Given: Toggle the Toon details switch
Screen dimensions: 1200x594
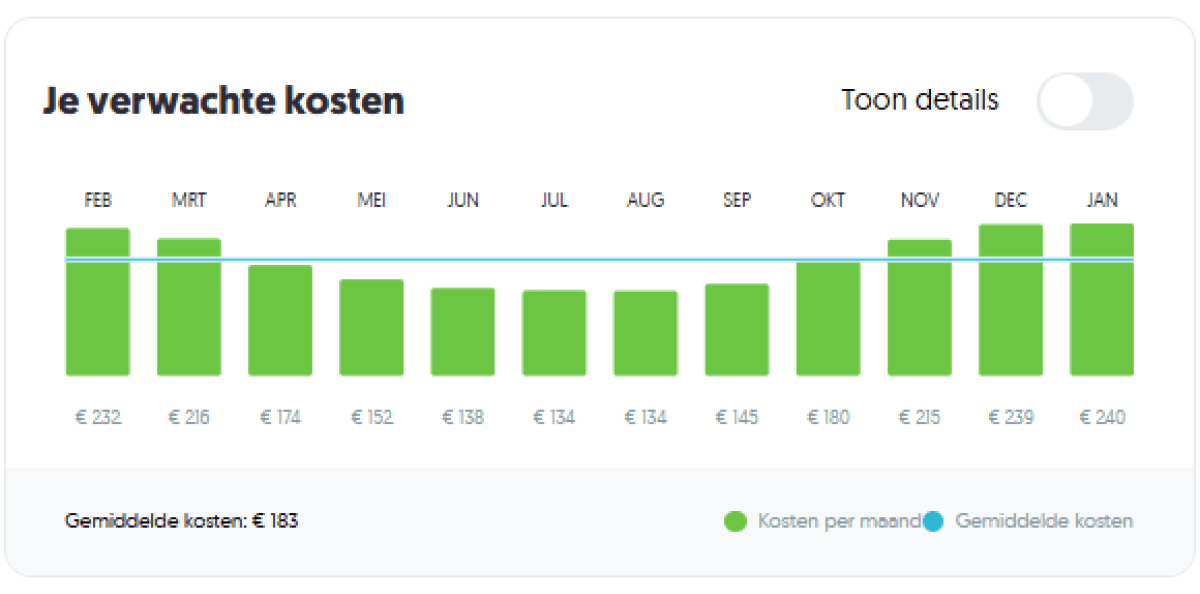Looking at the screenshot, I should point(1085,101).
